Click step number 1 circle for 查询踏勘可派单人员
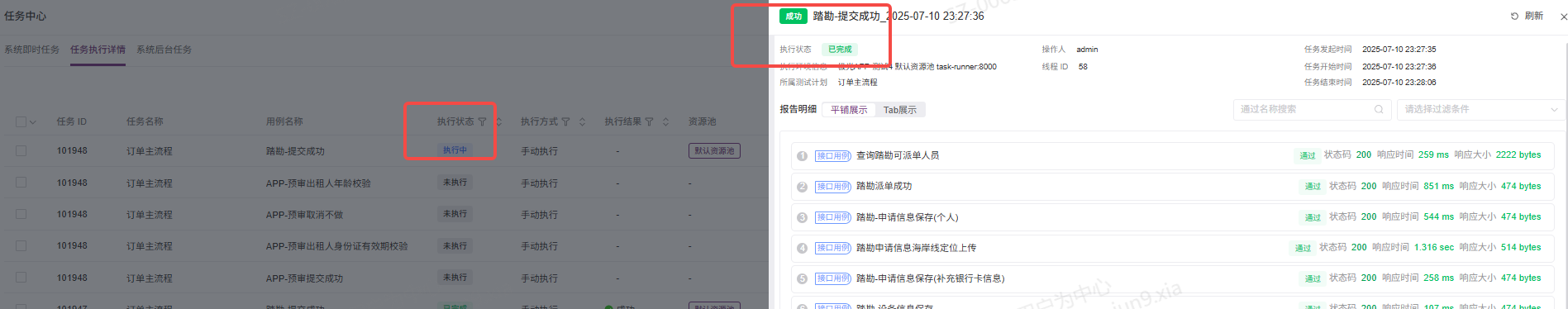Viewport: 1568px width, 309px height. pyautogui.click(x=802, y=155)
